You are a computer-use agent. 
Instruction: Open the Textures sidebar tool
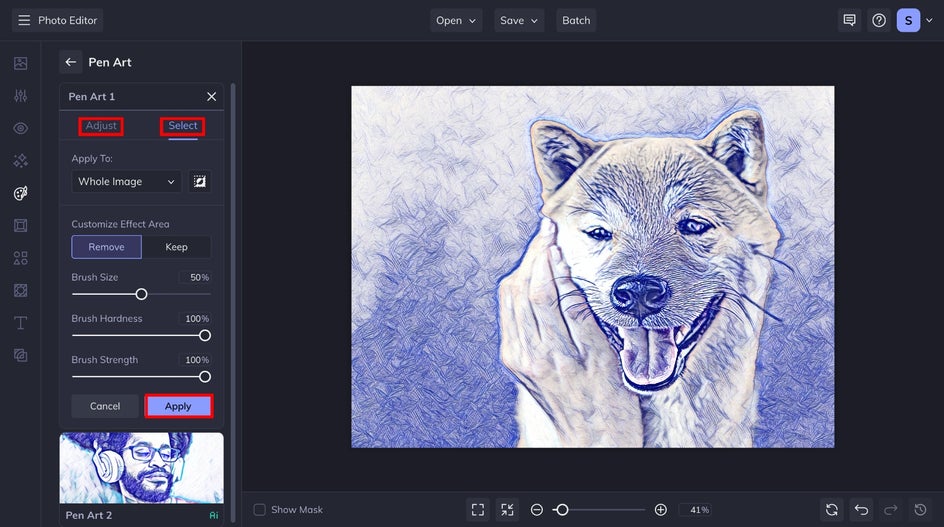[20, 291]
